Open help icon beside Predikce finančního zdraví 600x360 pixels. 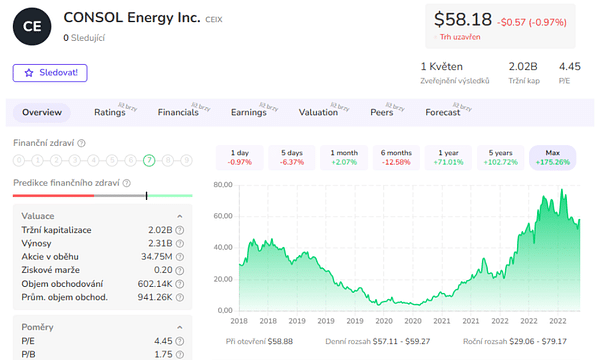127,183
